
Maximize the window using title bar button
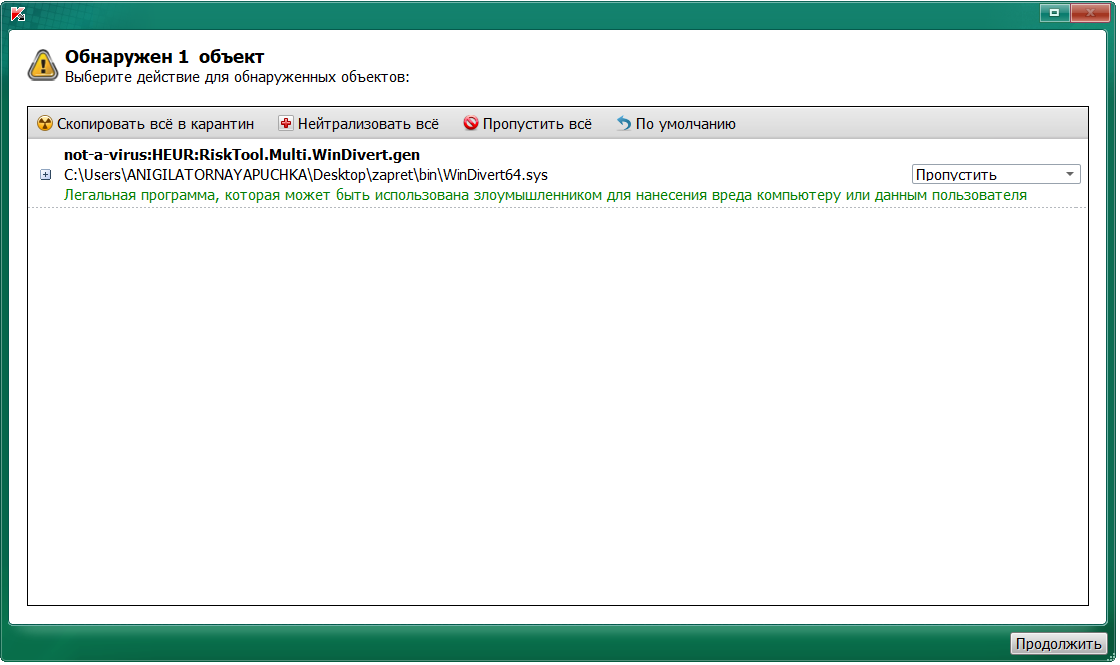pyautogui.click(x=1054, y=12)
